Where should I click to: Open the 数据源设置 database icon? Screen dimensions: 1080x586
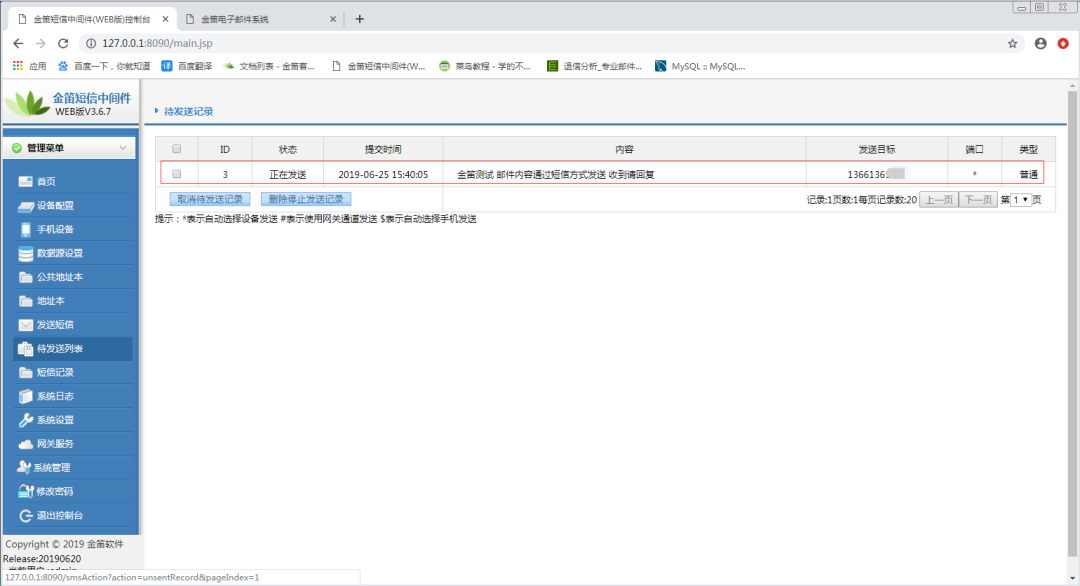click(x=25, y=253)
